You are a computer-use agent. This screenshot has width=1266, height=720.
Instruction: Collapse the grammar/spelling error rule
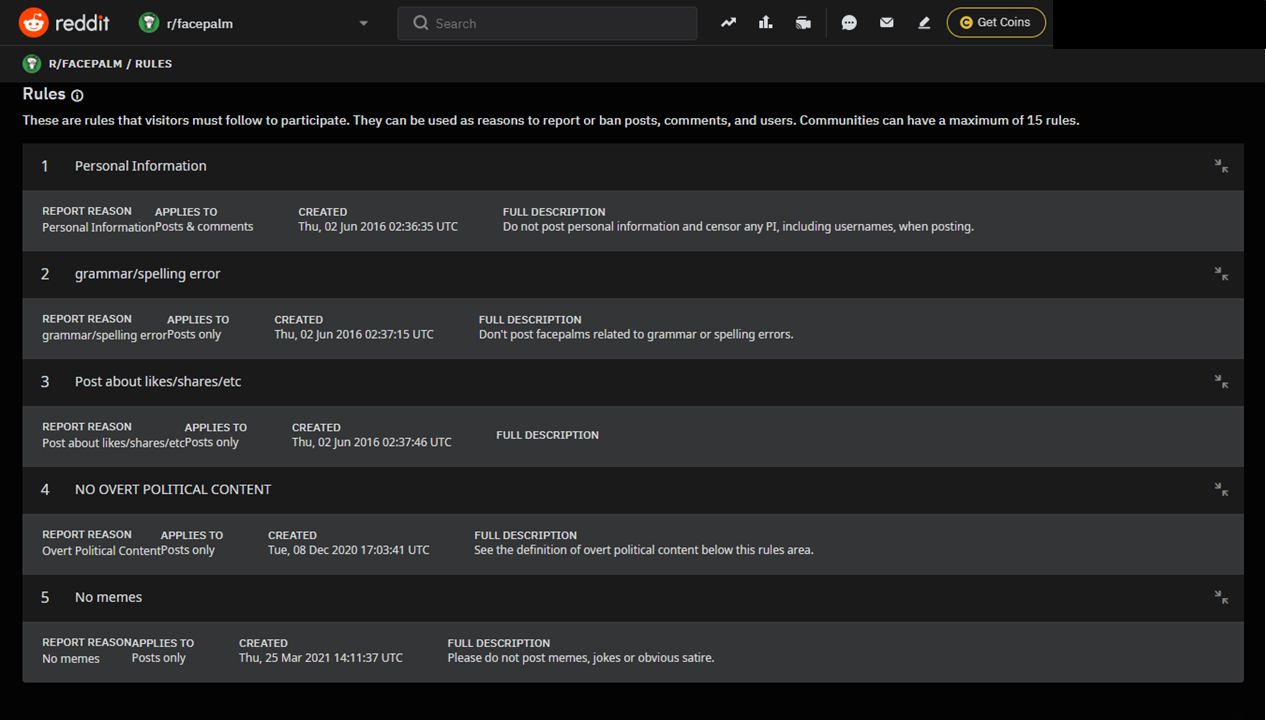point(1221,274)
